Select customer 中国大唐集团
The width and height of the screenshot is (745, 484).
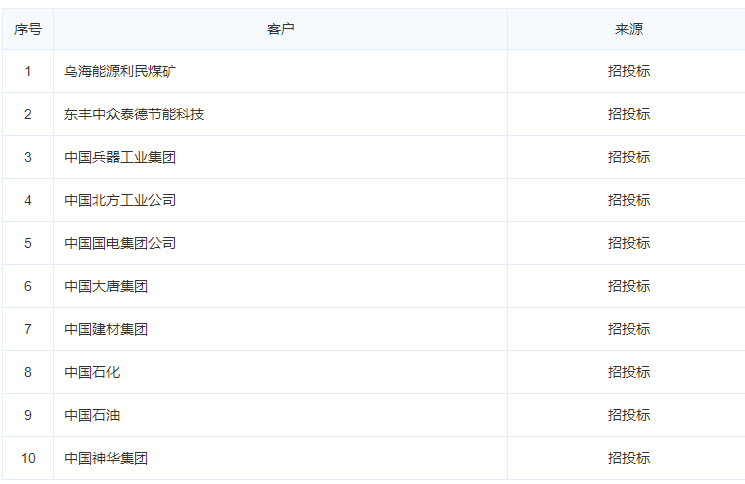click(106, 286)
